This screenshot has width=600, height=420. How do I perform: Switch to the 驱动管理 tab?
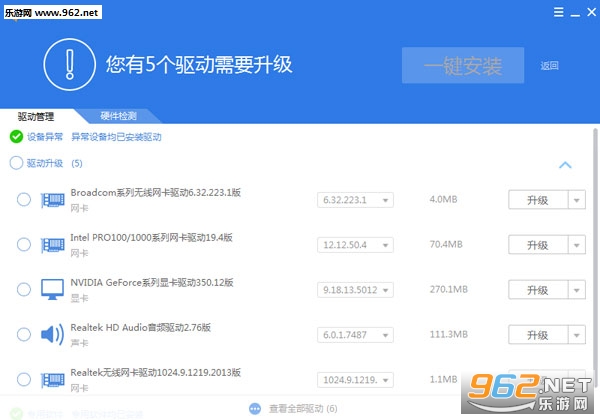(36, 116)
